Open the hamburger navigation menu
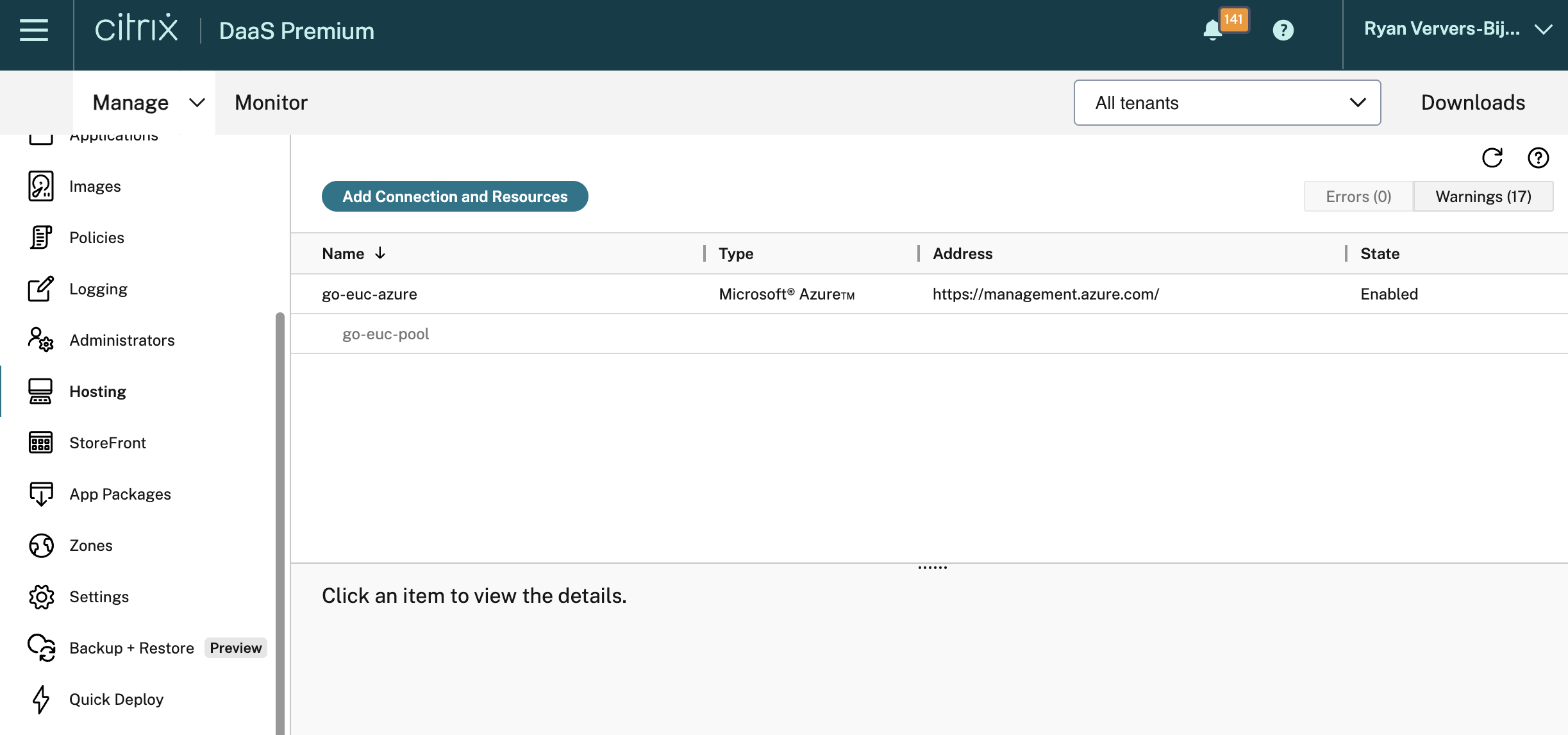 (34, 30)
